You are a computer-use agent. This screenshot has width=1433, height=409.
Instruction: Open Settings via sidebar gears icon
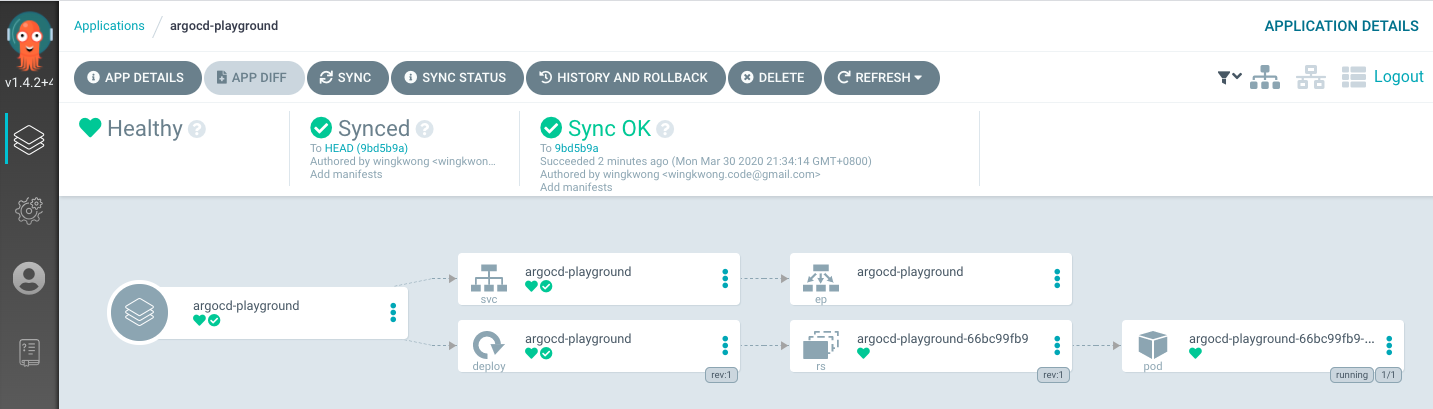click(x=29, y=209)
